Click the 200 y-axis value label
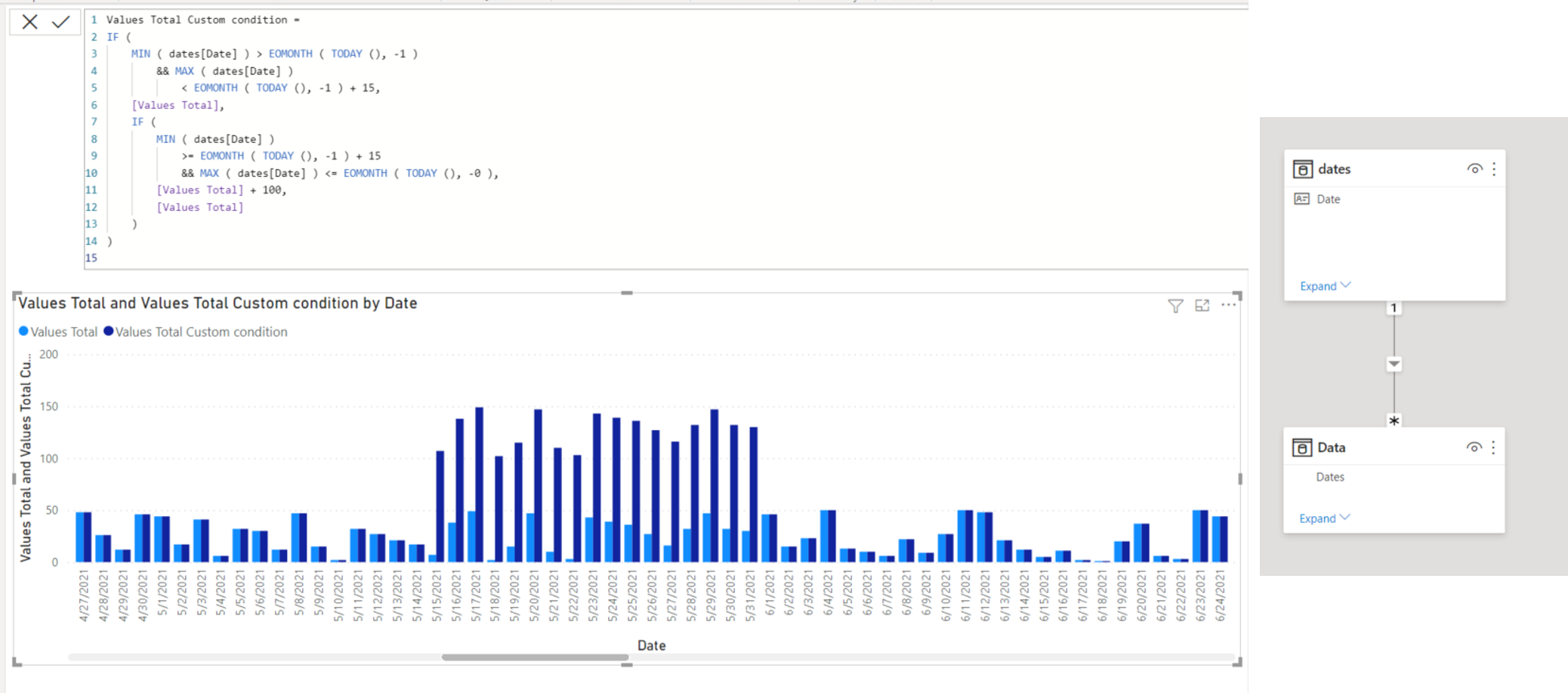The height and width of the screenshot is (693, 1568). pos(48,354)
